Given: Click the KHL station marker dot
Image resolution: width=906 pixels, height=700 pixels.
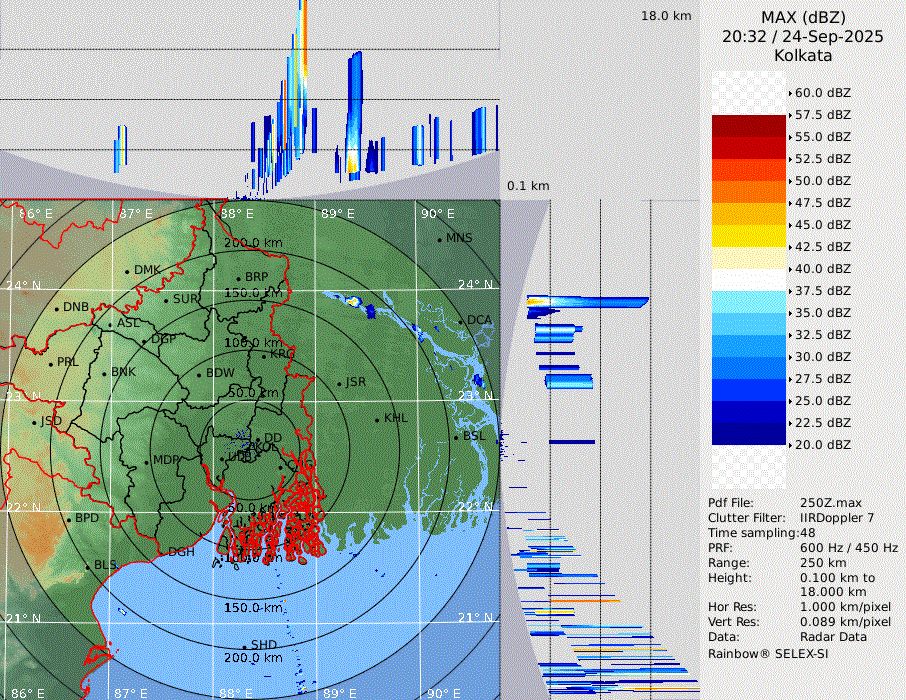Looking at the screenshot, I should coord(377,419).
